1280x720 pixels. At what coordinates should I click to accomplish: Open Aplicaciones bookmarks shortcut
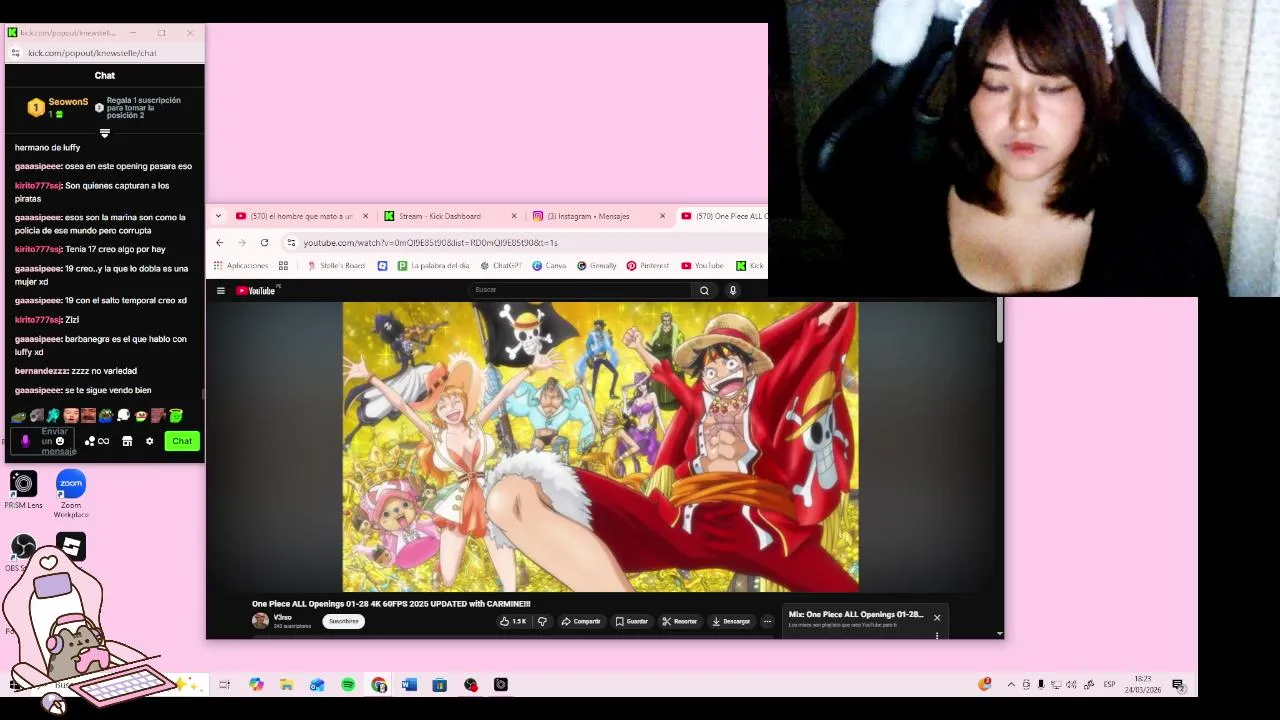tap(241, 266)
